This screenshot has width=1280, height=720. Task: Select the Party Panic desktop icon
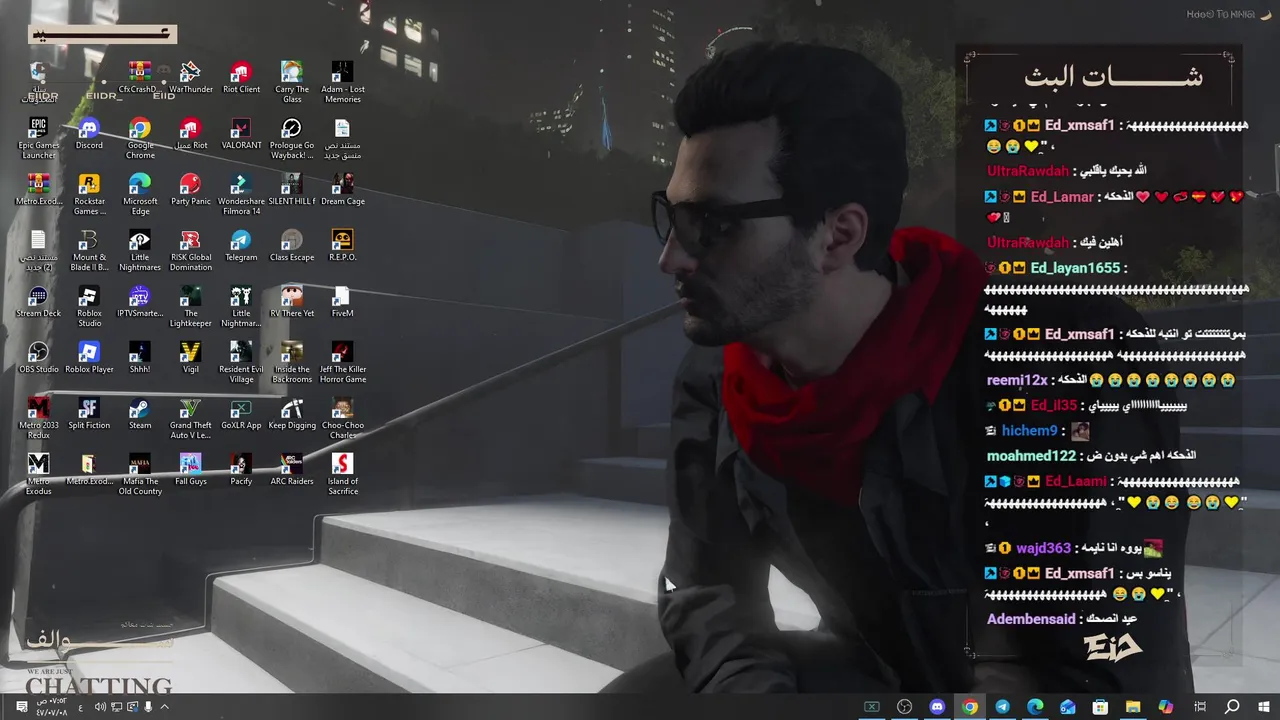click(190, 190)
